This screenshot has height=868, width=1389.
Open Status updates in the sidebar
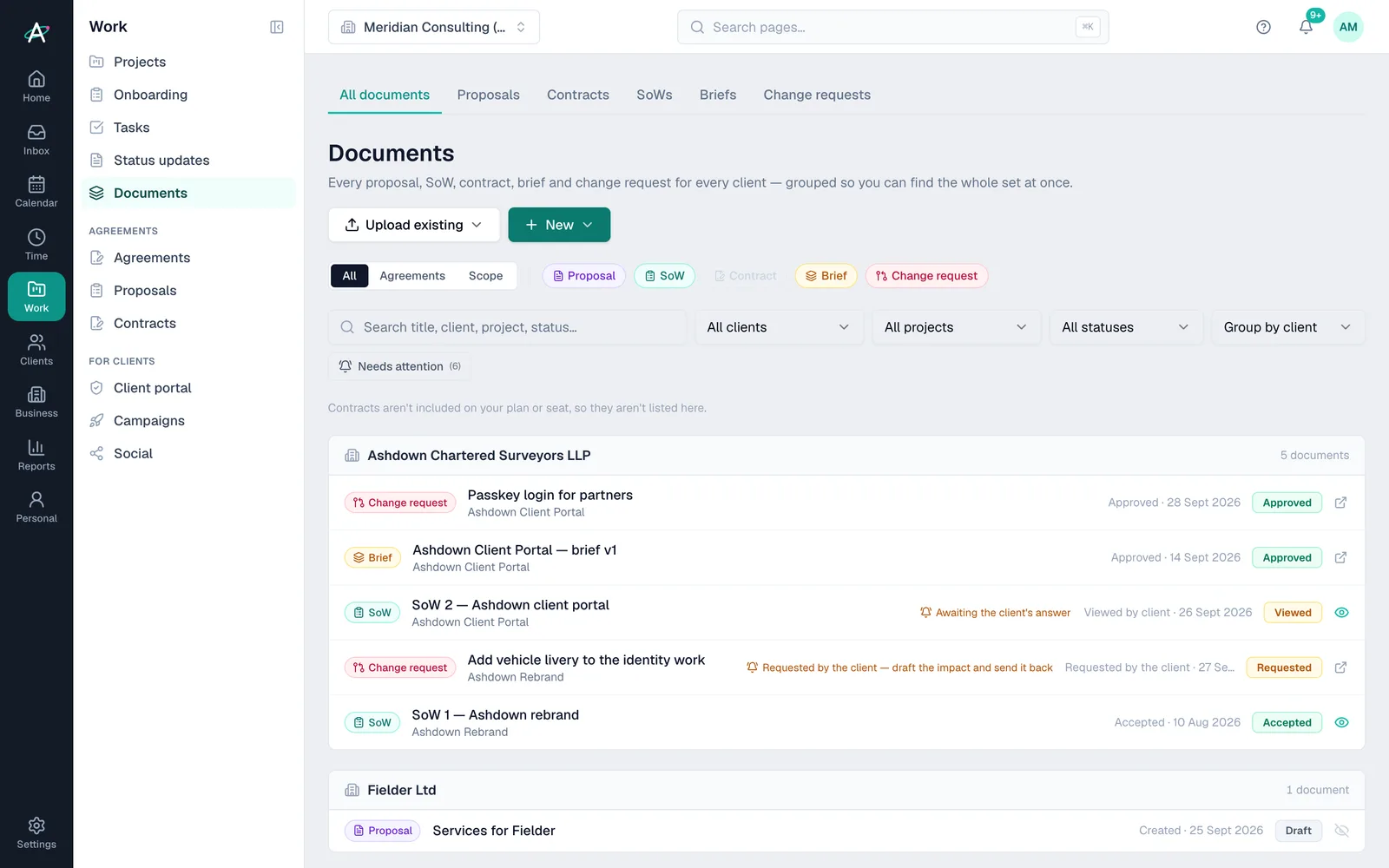coord(188,161)
